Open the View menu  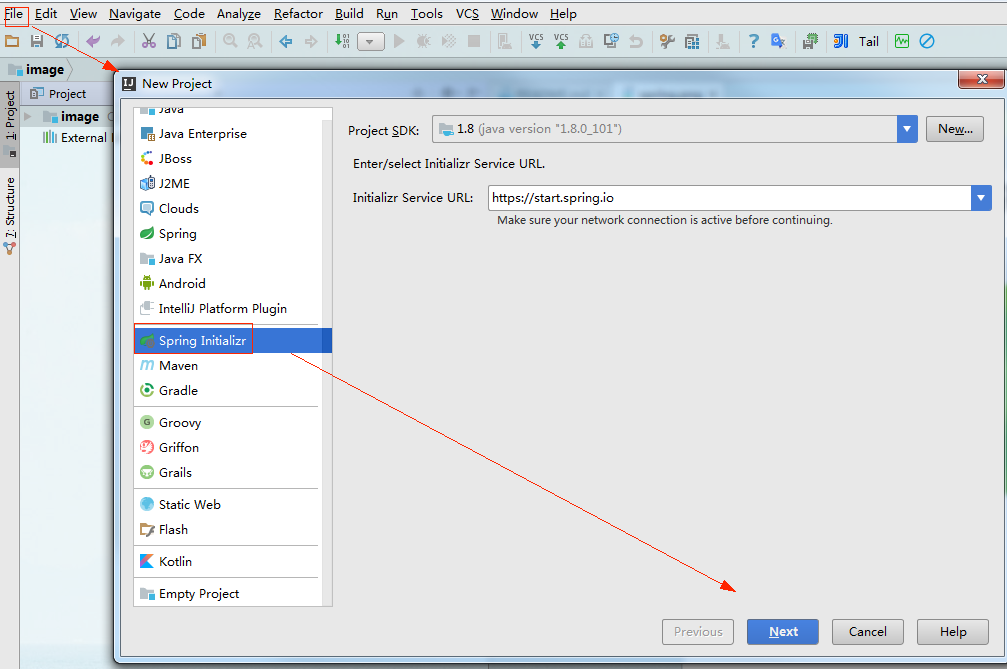click(83, 13)
